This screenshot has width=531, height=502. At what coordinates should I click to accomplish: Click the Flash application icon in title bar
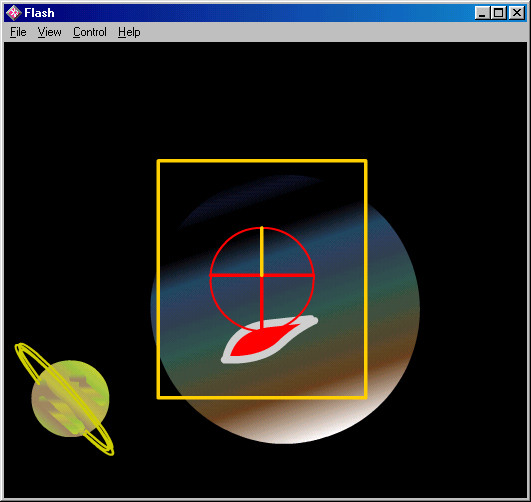[x=14, y=13]
